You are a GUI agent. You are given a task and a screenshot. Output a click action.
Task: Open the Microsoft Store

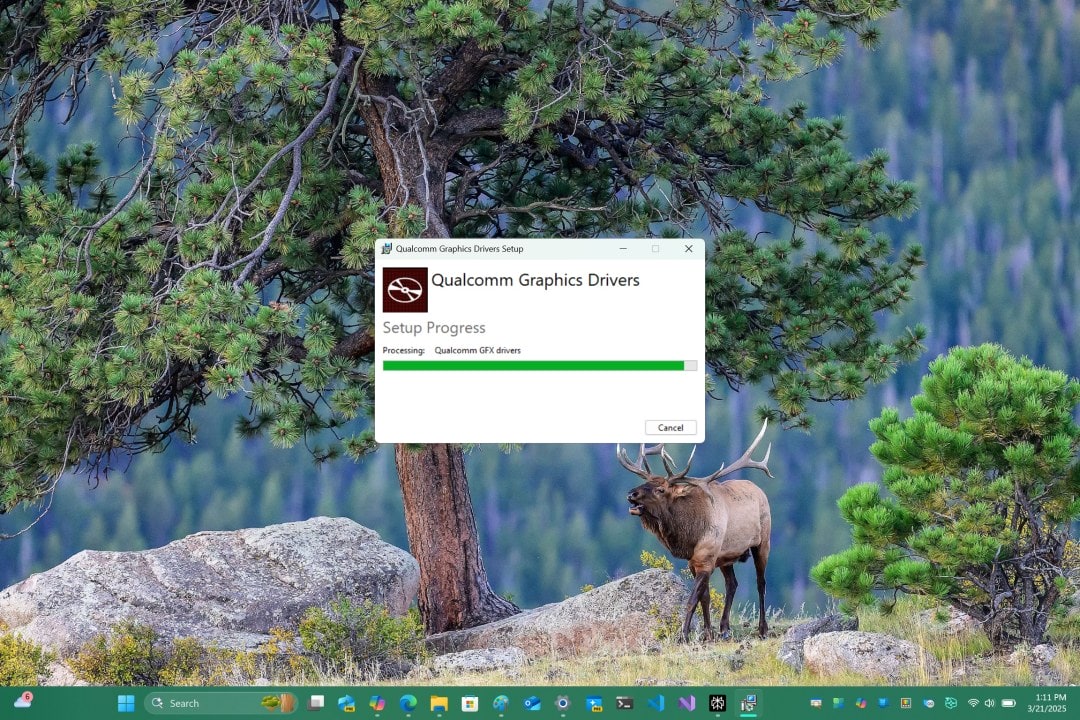click(x=470, y=703)
